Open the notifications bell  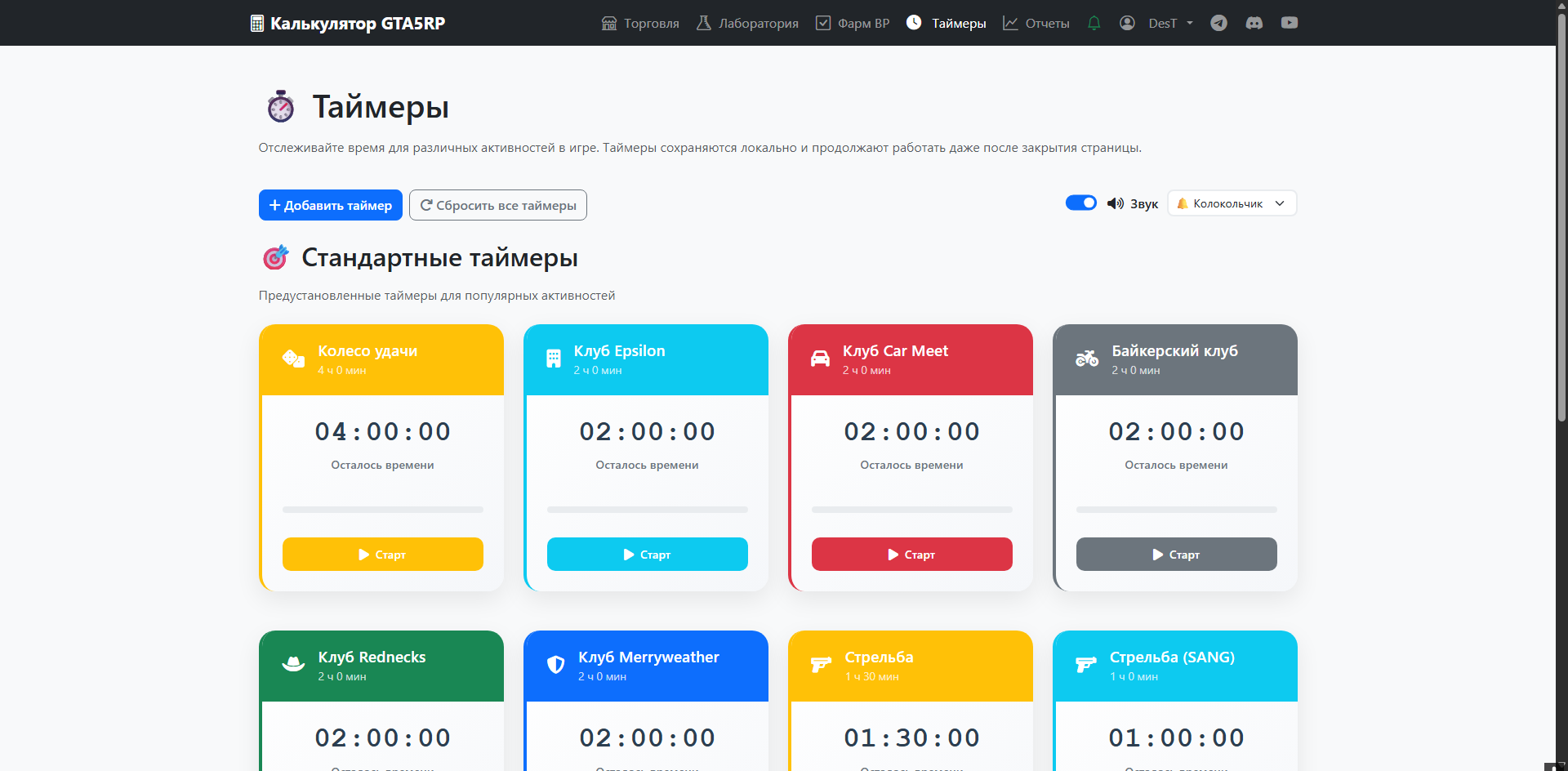pyautogui.click(x=1094, y=23)
